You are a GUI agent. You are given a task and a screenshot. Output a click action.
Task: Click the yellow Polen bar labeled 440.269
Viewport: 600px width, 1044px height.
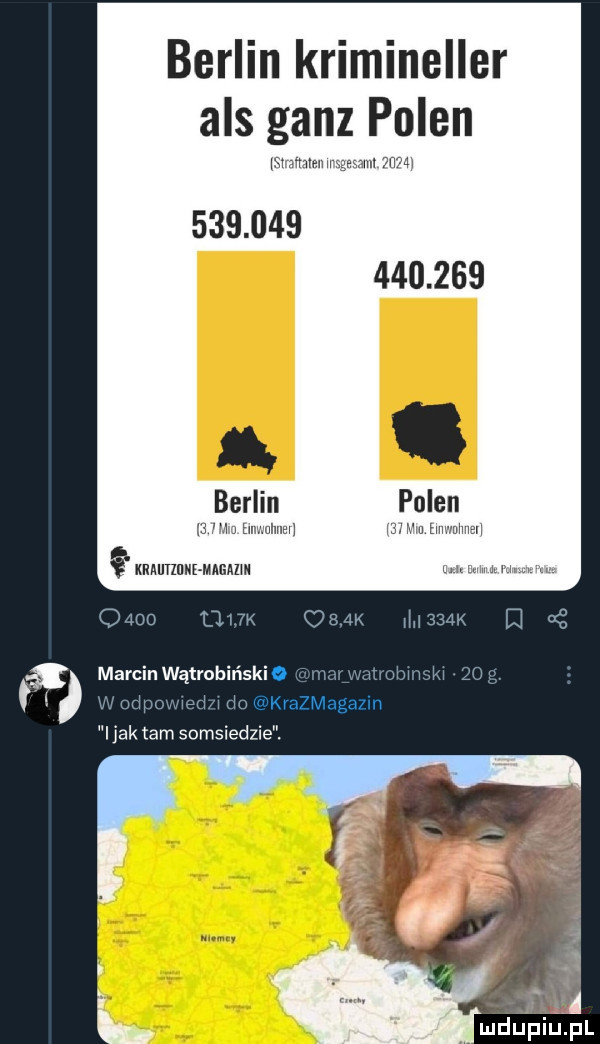pyautogui.click(x=428, y=390)
